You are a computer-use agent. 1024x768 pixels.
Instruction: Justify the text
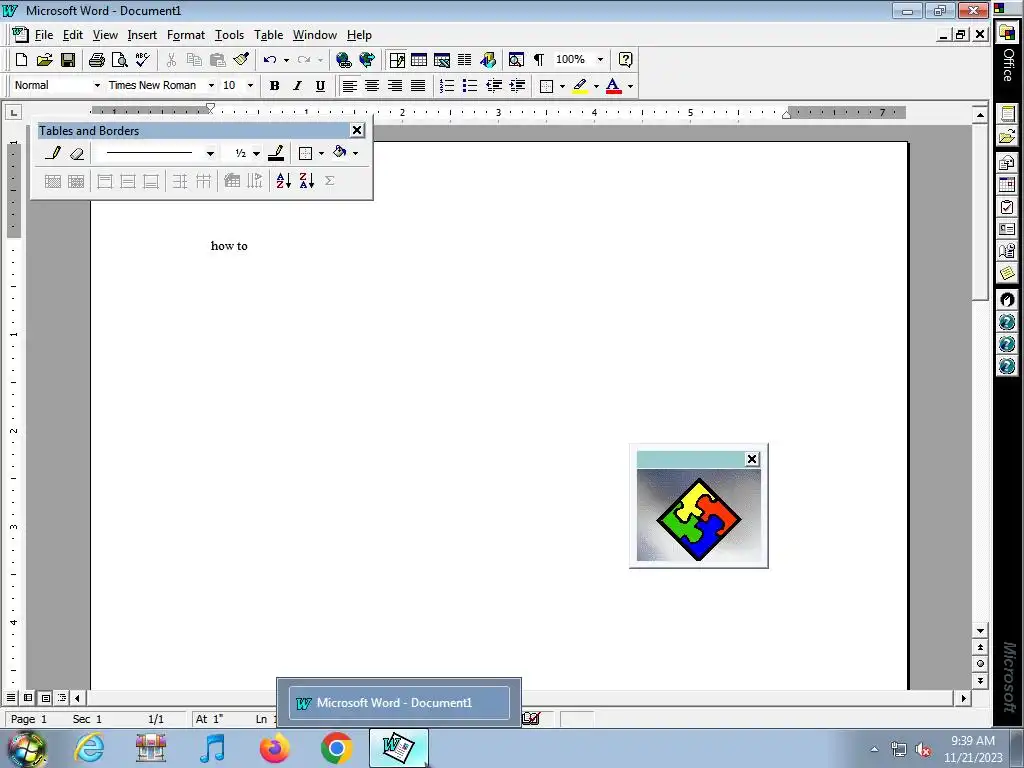pyautogui.click(x=418, y=86)
